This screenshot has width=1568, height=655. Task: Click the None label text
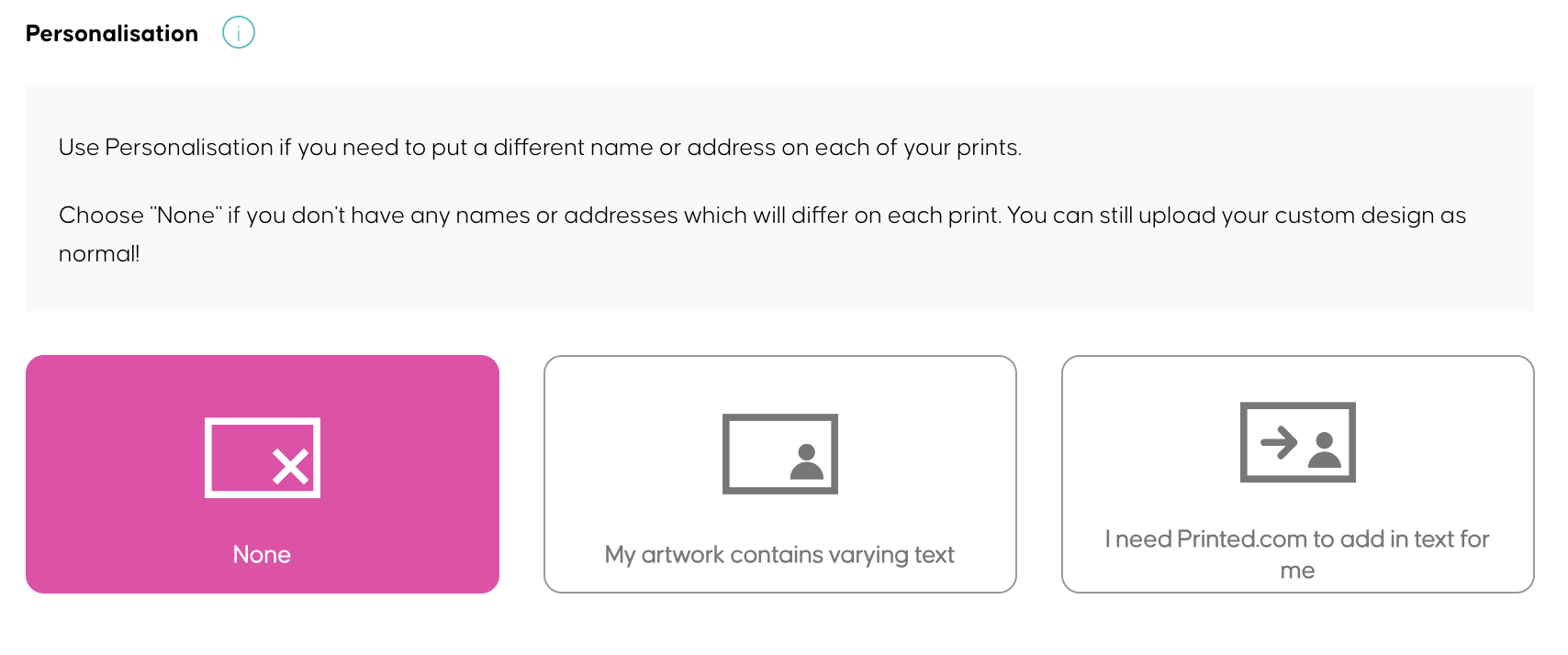click(262, 554)
